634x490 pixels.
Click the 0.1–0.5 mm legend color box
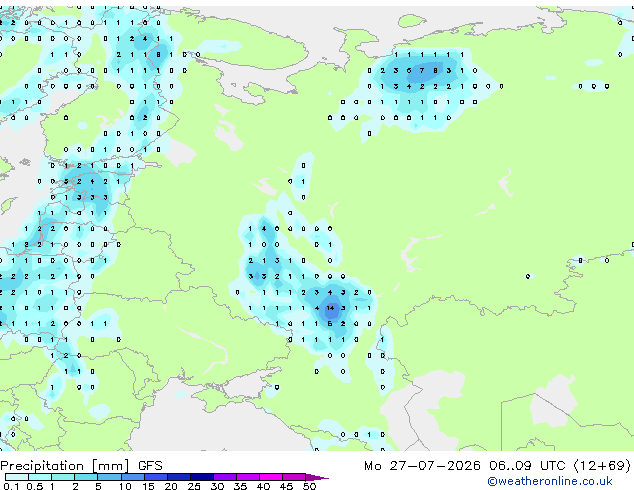17,477
